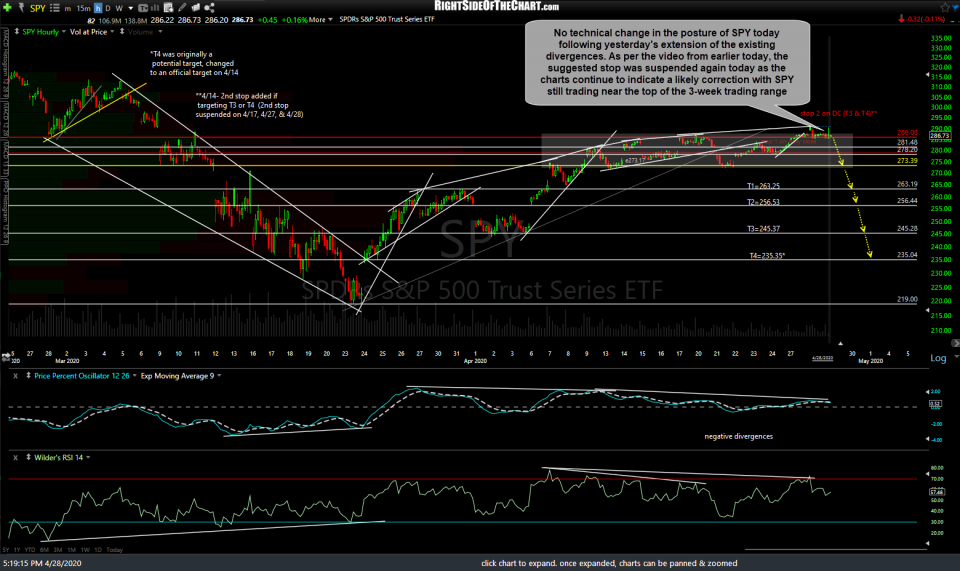Click the click chart to expand caption
Image resolution: width=960 pixels, height=571 pixels.
coord(609,563)
